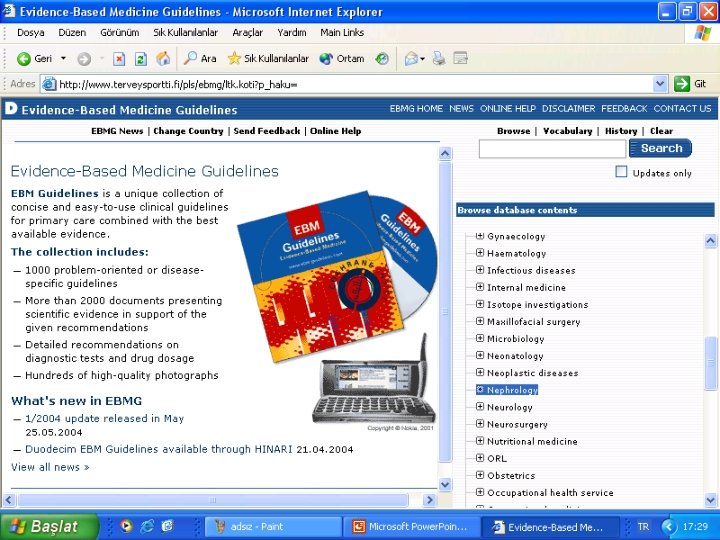This screenshot has width=720, height=540.
Task: Open Sık Kullanılanlar in menu bar
Action: point(186,33)
